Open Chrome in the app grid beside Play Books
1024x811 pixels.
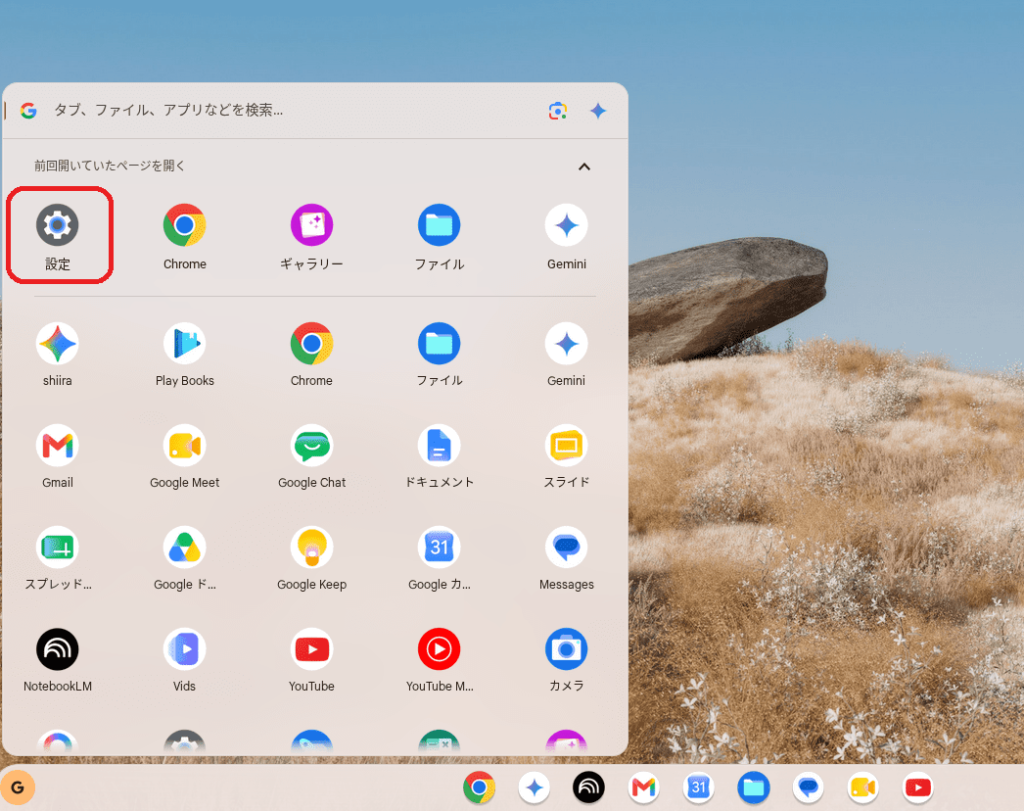tap(312, 354)
